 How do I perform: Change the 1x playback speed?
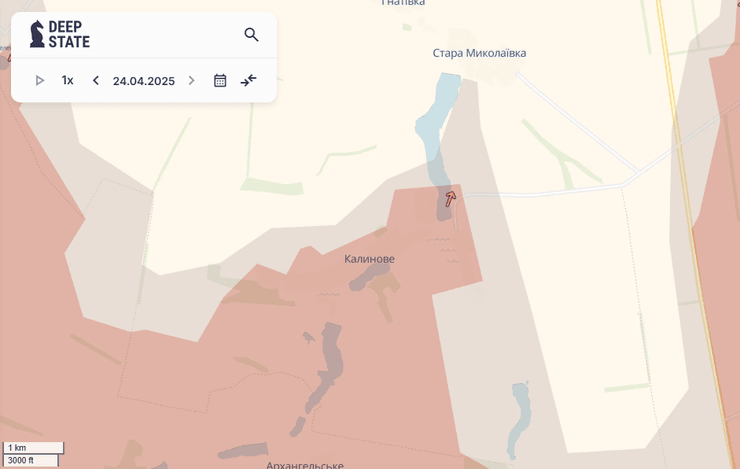pos(67,80)
